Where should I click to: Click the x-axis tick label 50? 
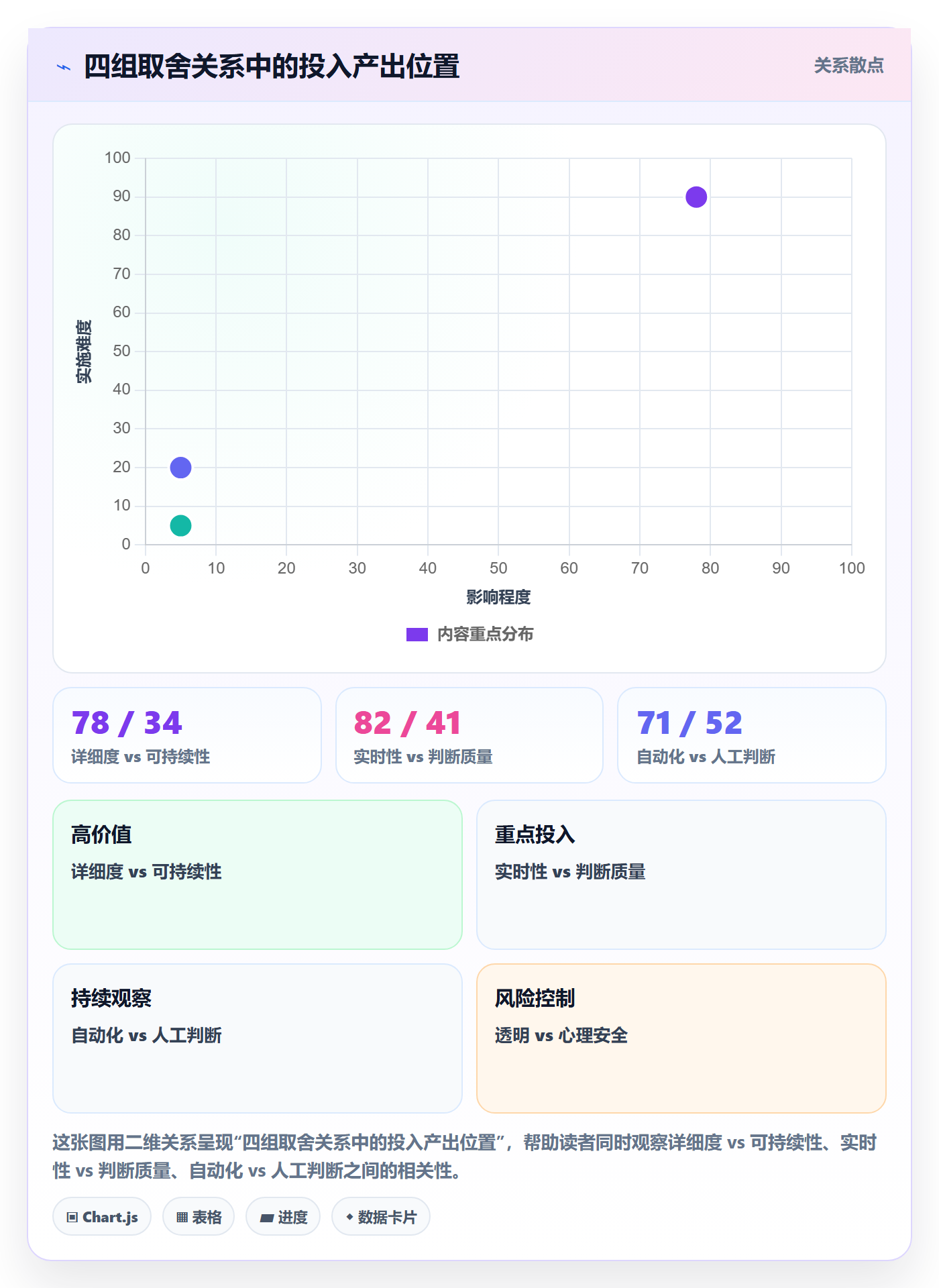click(x=498, y=568)
